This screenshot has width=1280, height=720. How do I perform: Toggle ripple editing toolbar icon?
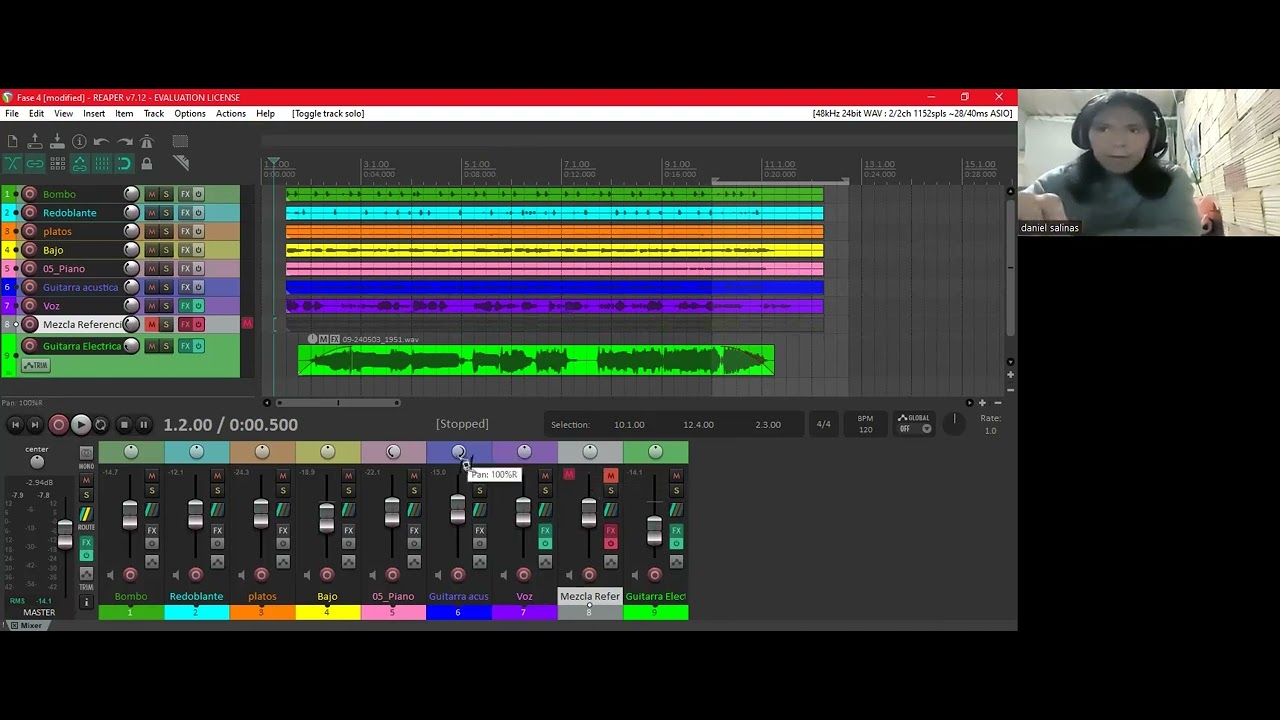pyautogui.click(x=57, y=163)
